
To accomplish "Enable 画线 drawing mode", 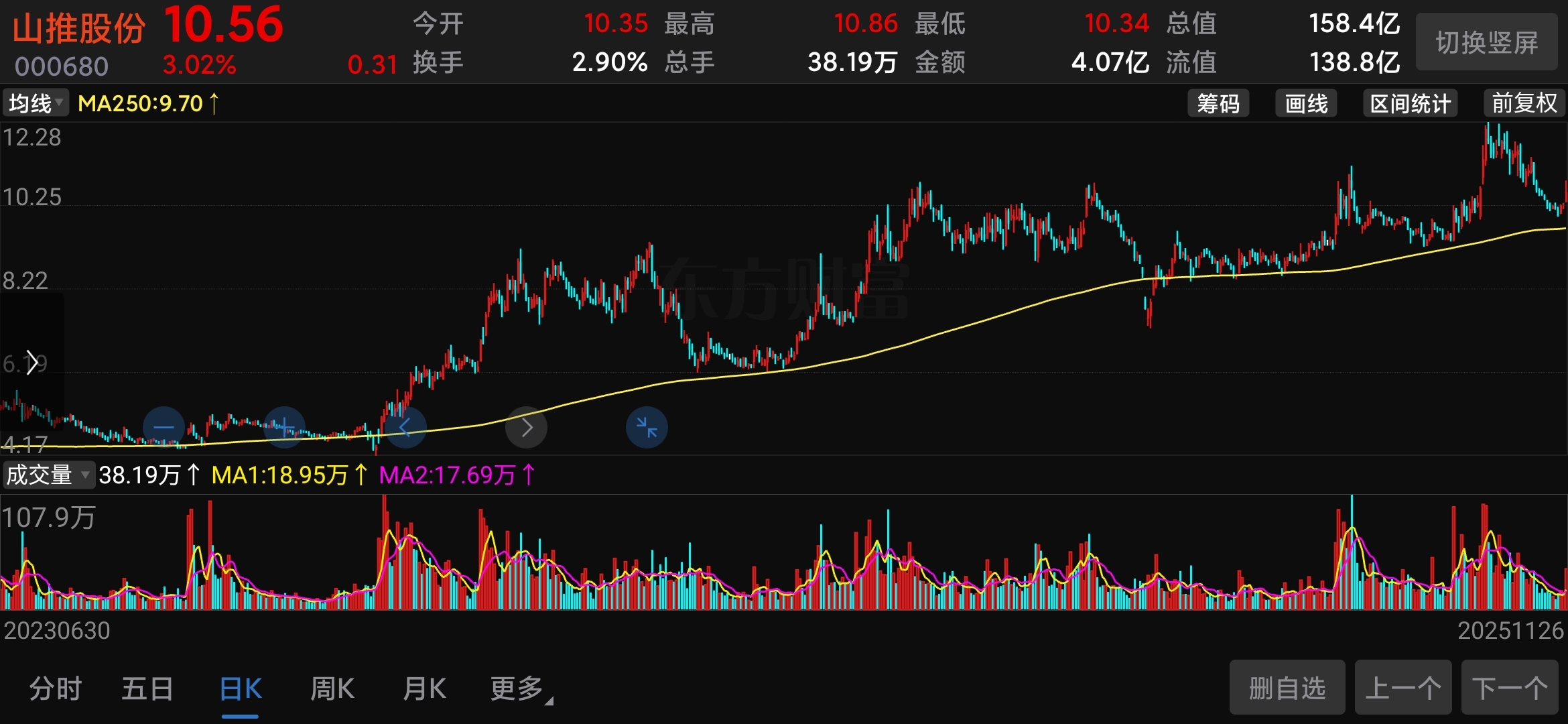I will tap(1305, 103).
